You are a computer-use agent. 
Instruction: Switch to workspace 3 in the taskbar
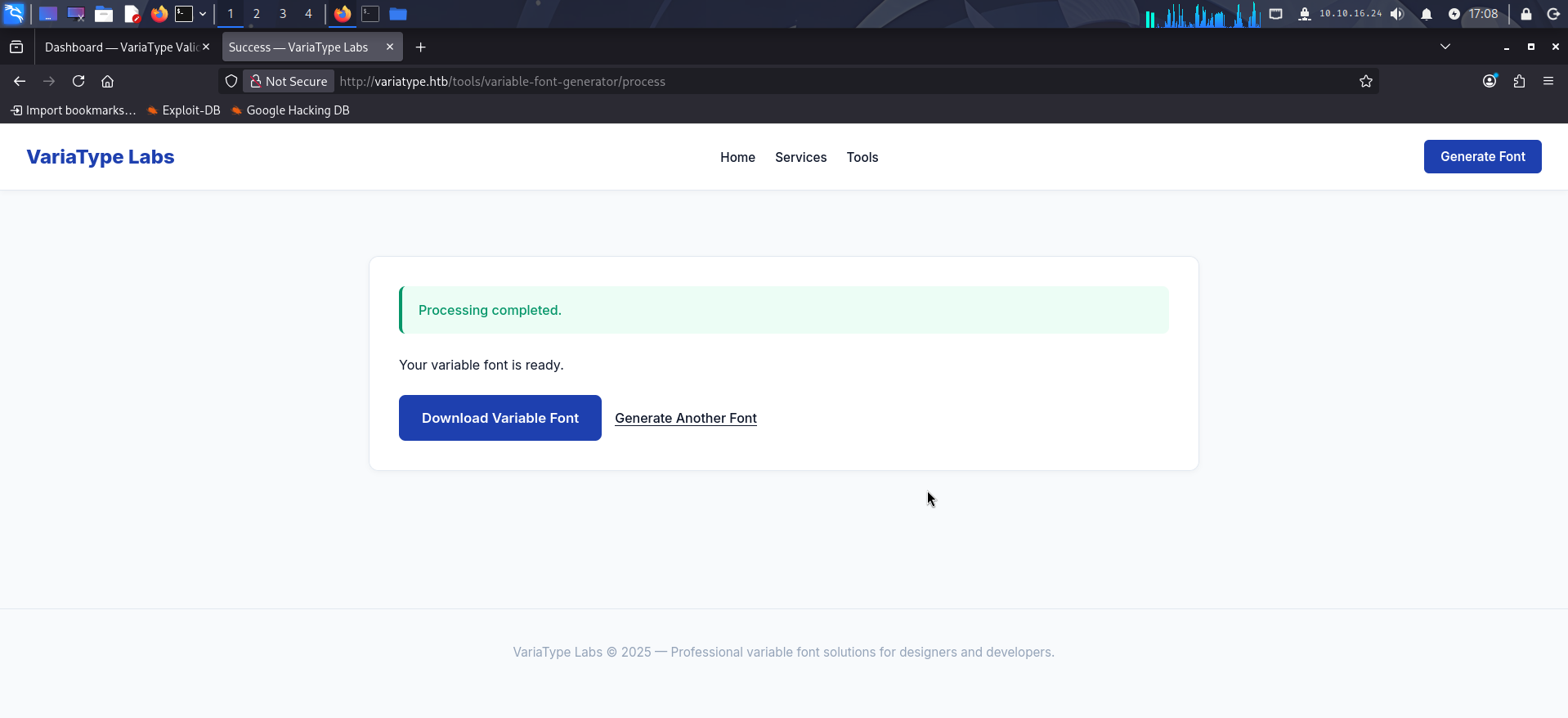click(x=283, y=14)
